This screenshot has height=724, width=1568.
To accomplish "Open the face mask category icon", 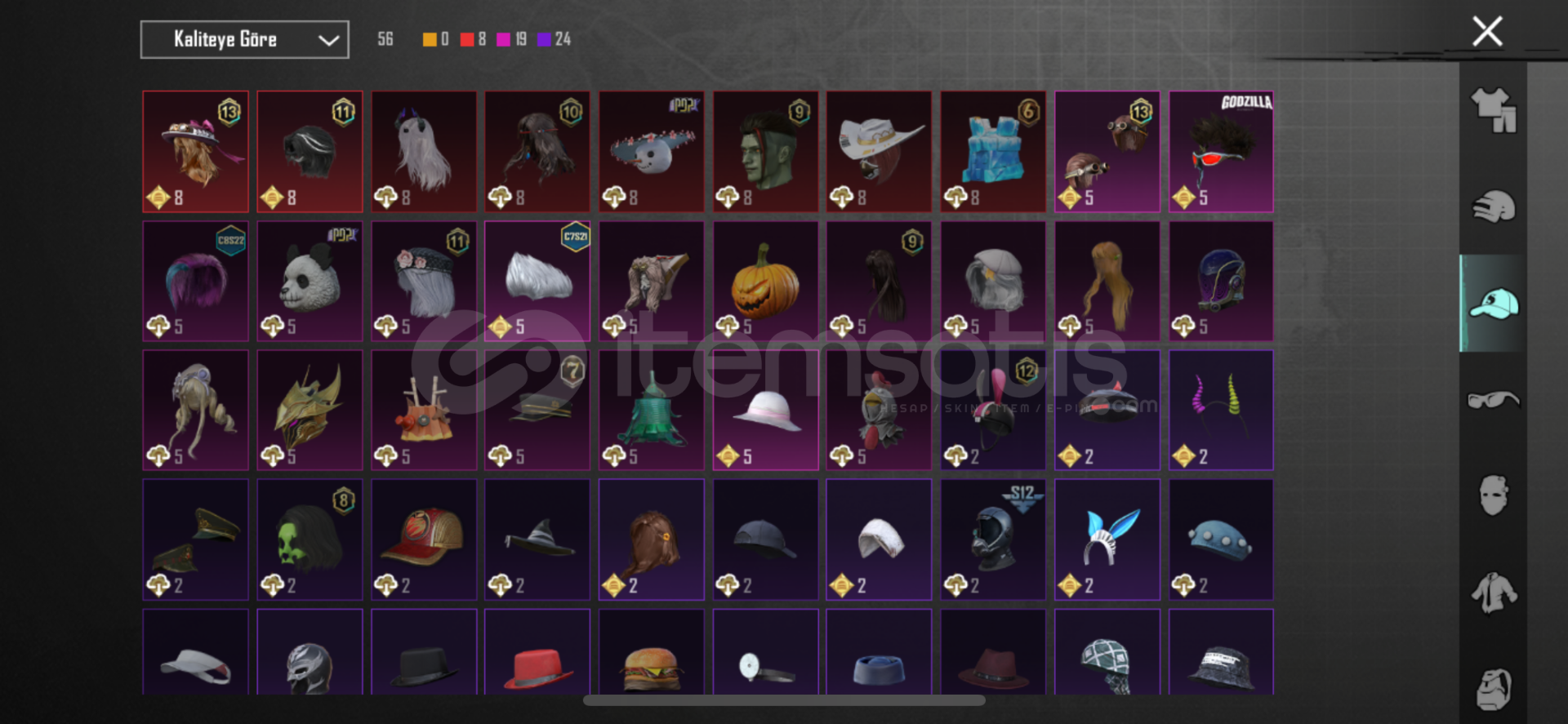I will [x=1493, y=495].
